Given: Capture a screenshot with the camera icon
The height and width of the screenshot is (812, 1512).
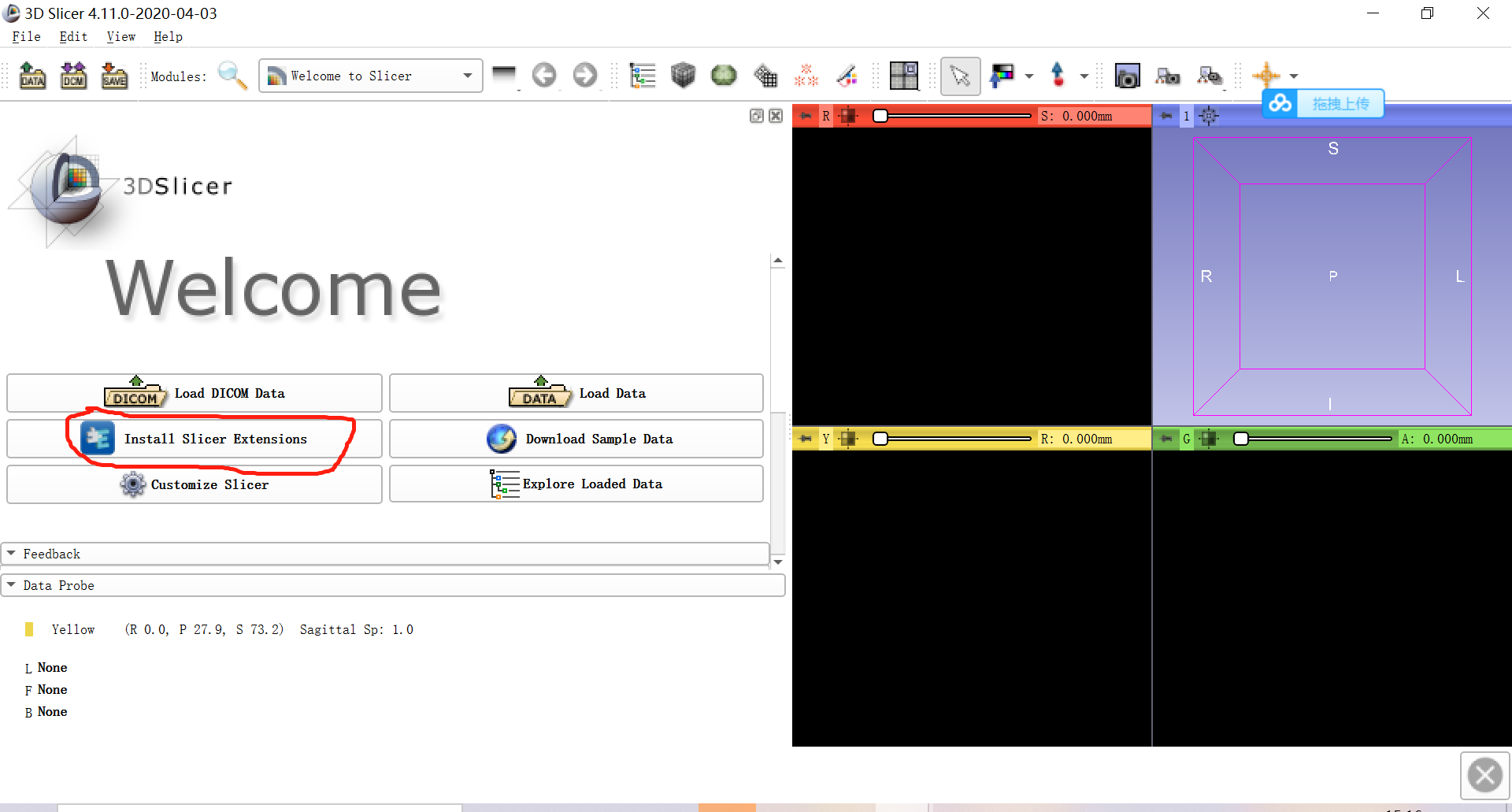Looking at the screenshot, I should click(x=1127, y=76).
